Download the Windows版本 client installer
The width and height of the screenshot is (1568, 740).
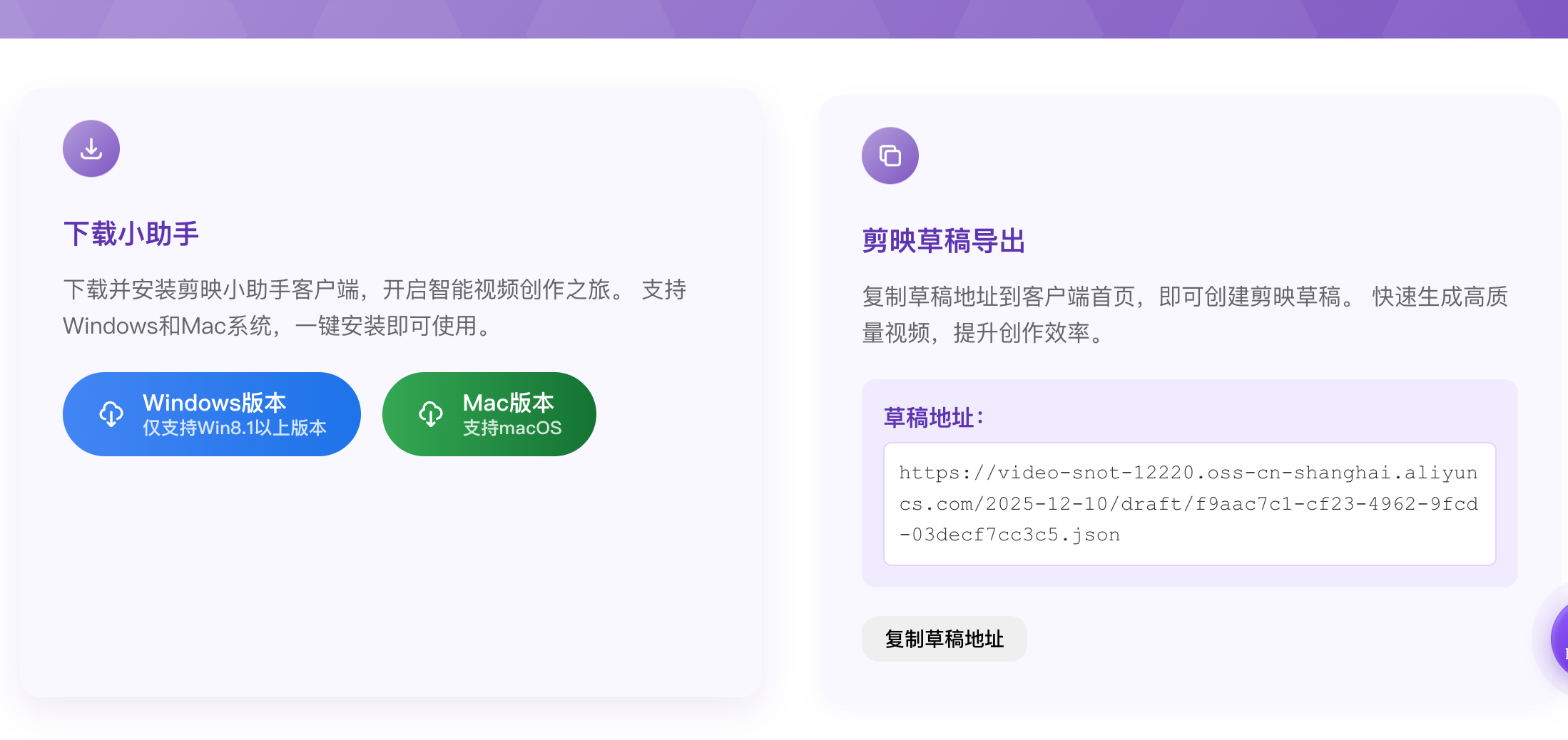click(x=211, y=413)
